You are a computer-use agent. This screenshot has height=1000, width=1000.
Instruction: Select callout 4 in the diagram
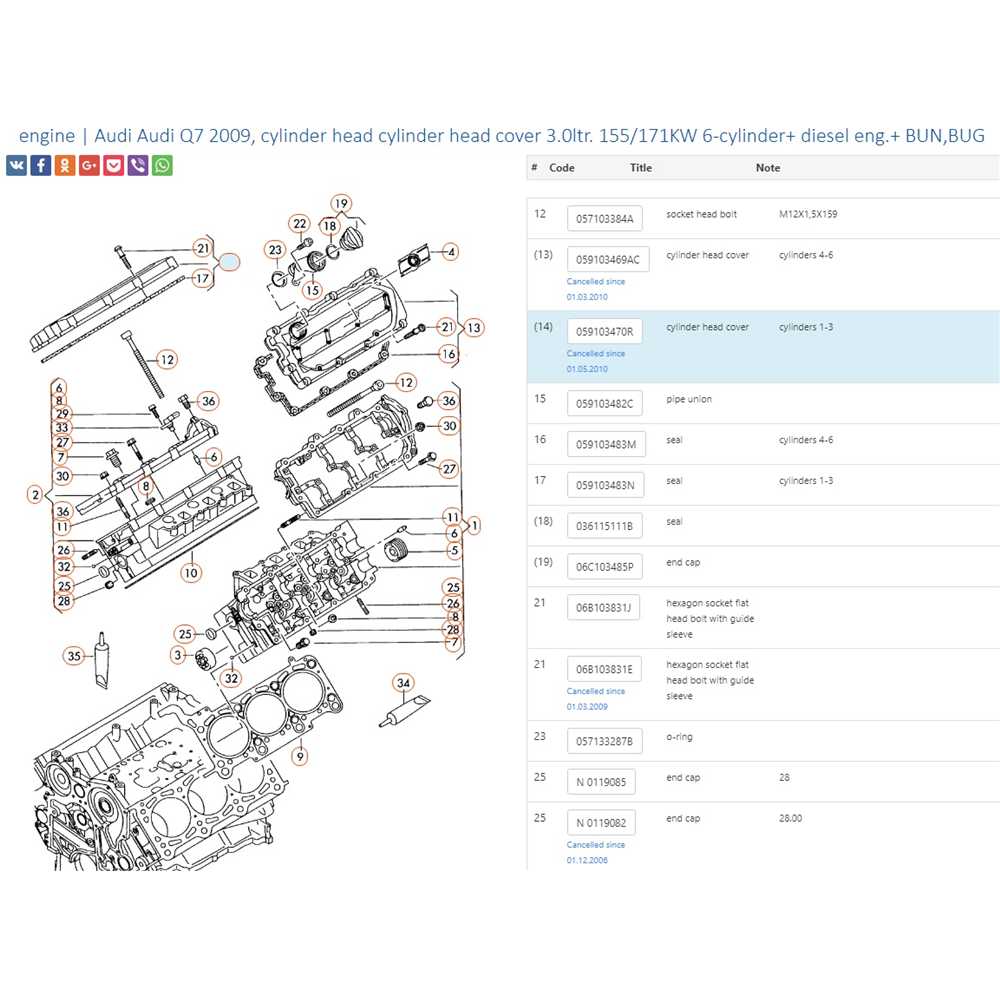451,252
